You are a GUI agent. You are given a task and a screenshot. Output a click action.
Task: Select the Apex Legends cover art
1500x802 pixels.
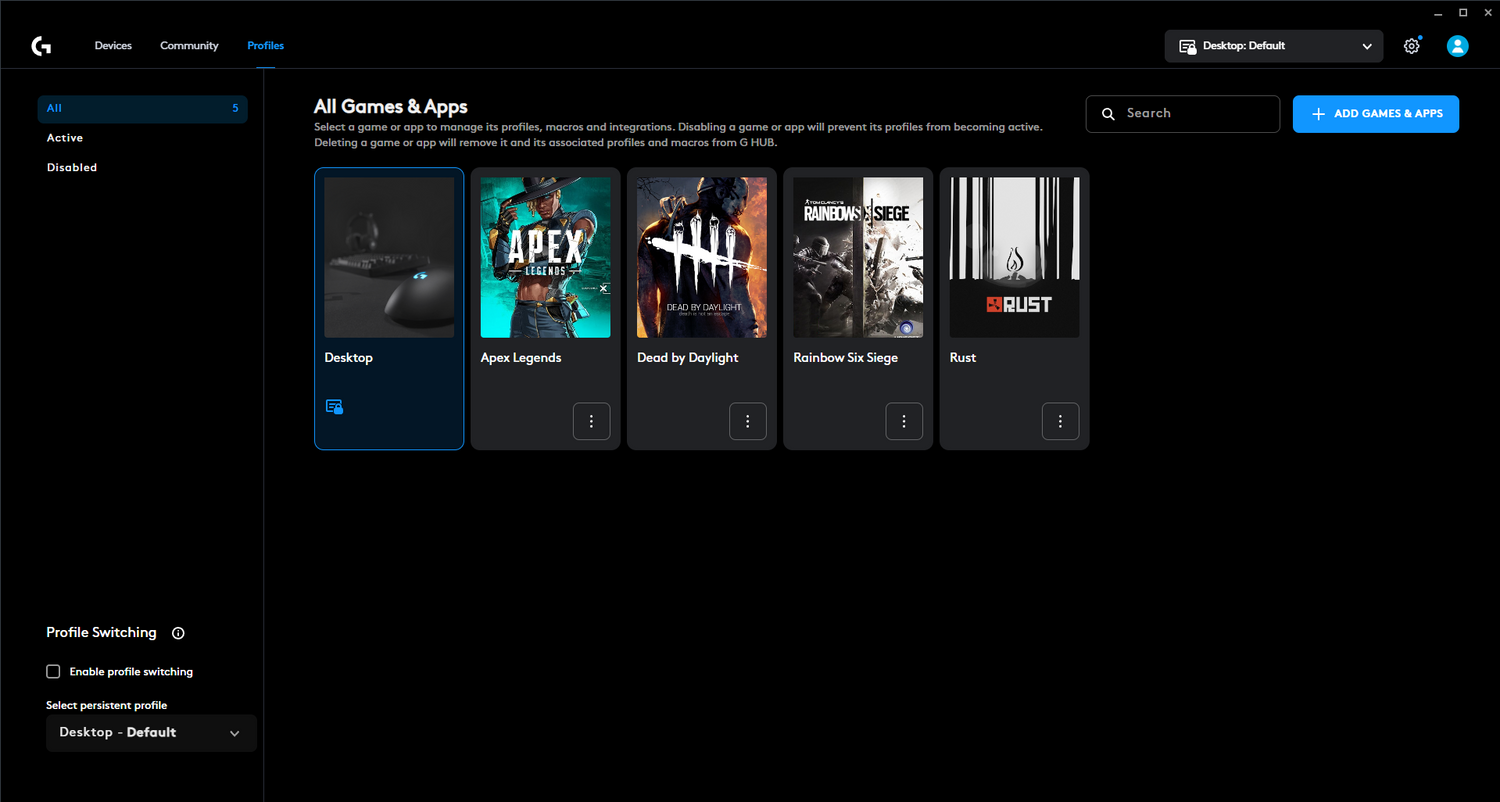point(546,258)
